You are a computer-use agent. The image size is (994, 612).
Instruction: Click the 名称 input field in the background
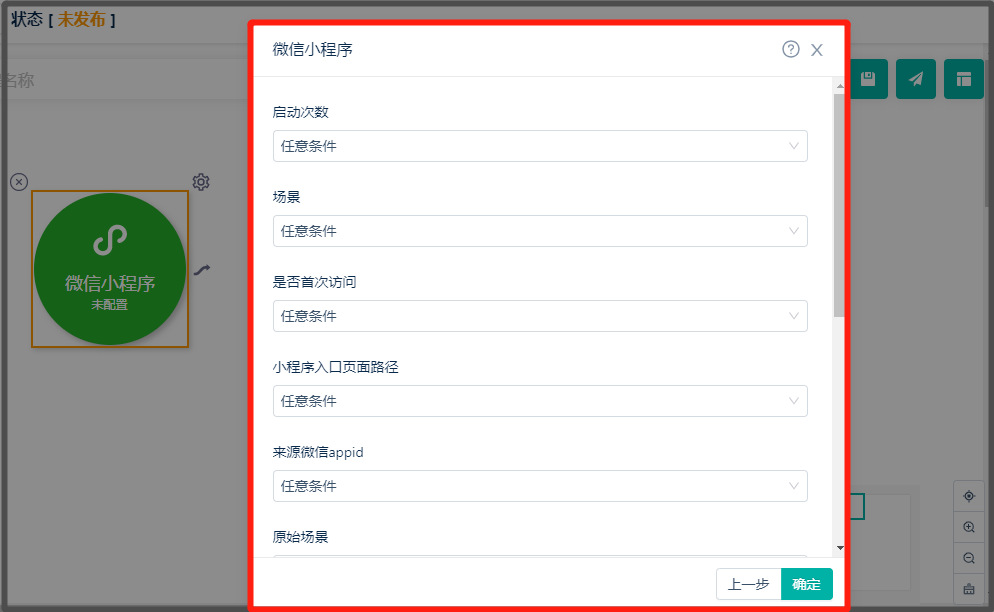127,80
